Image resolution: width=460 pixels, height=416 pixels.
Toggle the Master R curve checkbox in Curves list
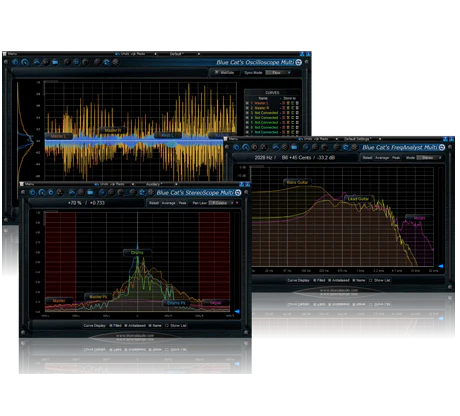tap(247, 108)
